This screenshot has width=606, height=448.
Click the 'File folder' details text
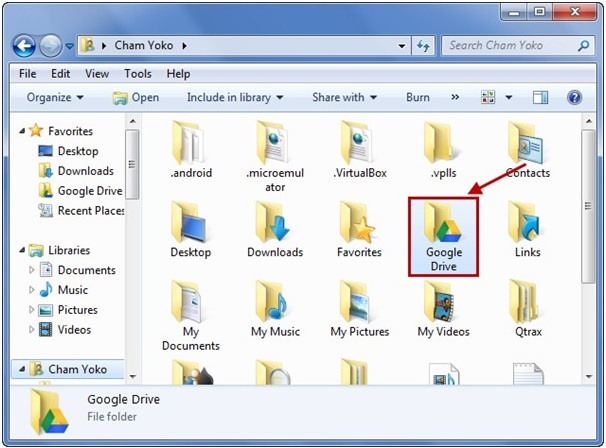click(112, 417)
